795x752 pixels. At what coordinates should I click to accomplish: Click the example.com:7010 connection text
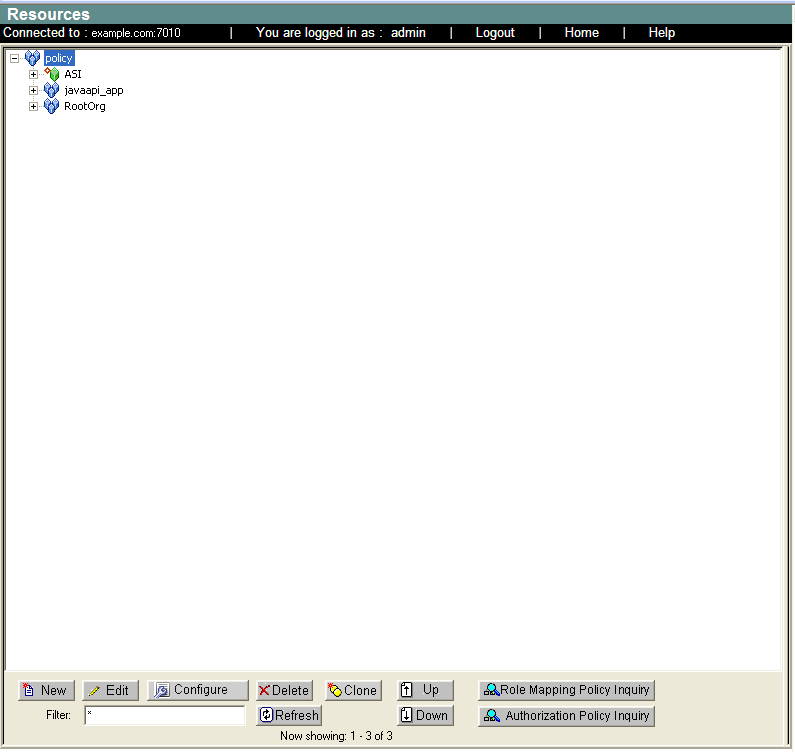tap(136, 33)
